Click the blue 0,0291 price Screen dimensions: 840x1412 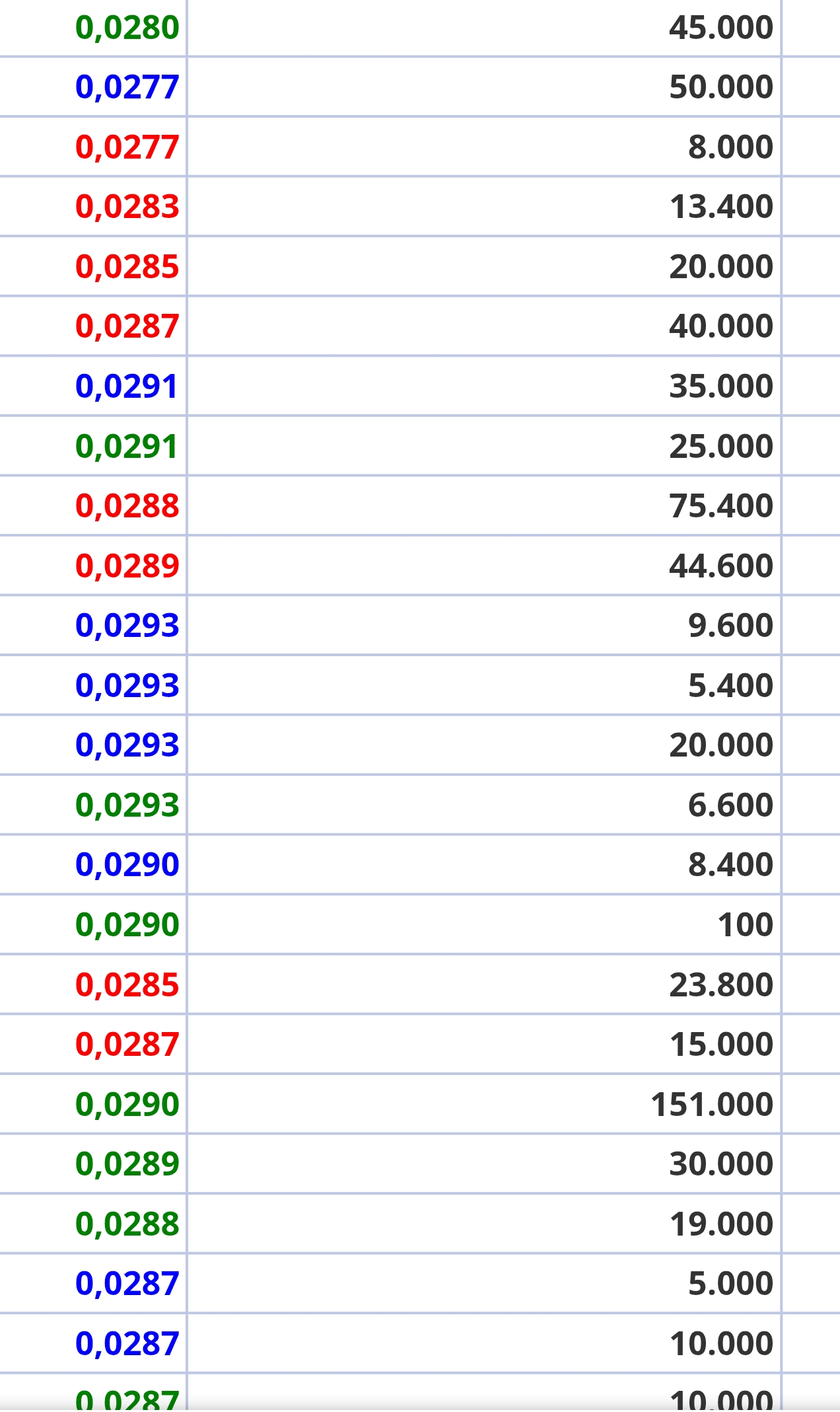click(127, 387)
